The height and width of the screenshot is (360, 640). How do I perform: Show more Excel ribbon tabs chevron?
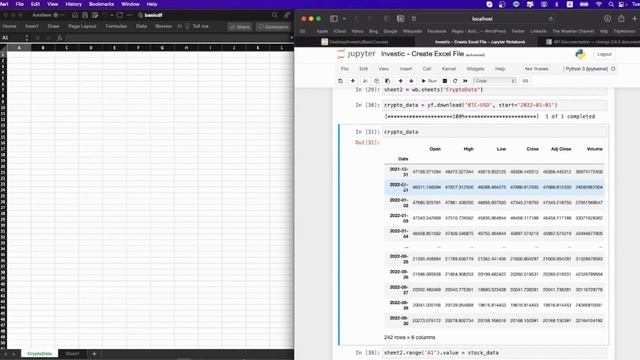point(180,26)
